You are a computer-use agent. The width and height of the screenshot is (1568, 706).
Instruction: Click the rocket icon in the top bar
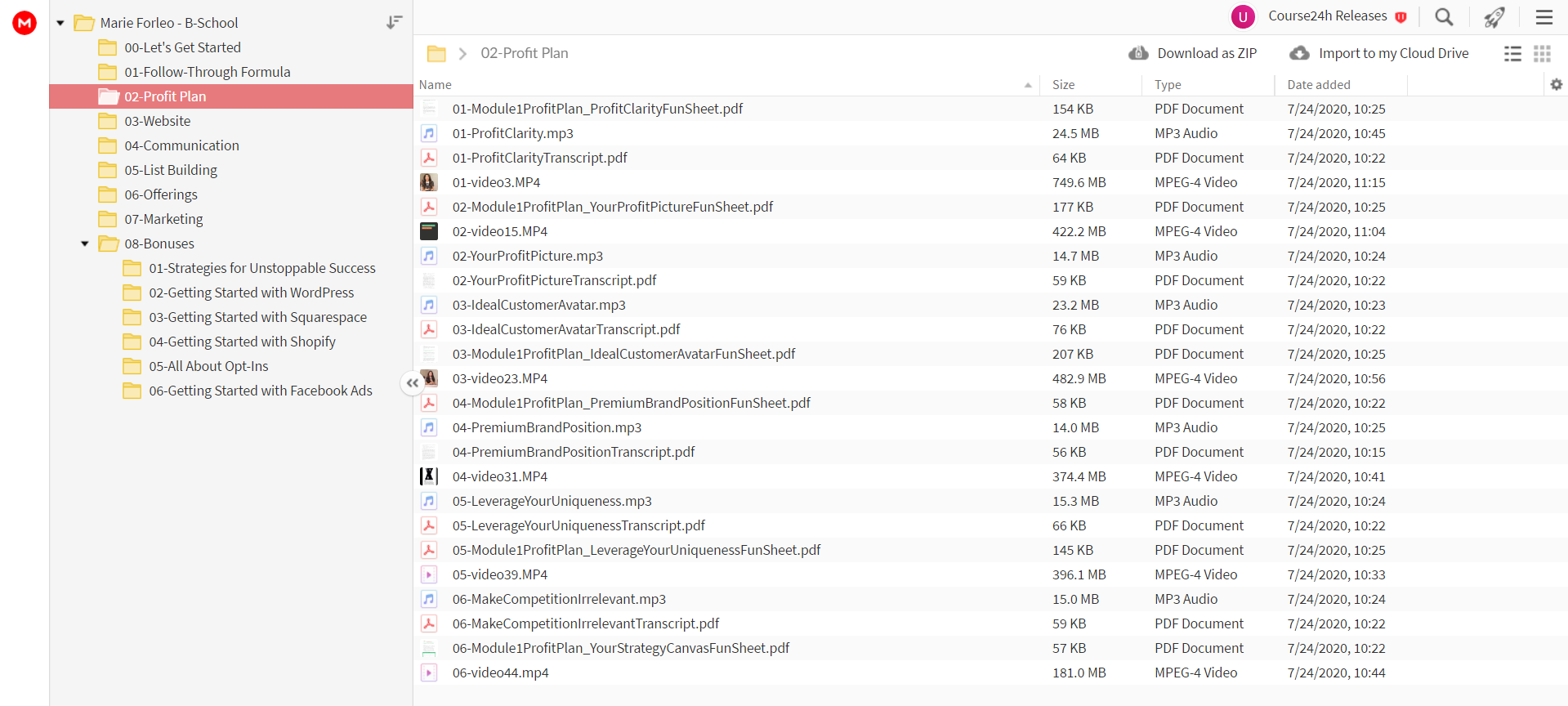(x=1494, y=17)
